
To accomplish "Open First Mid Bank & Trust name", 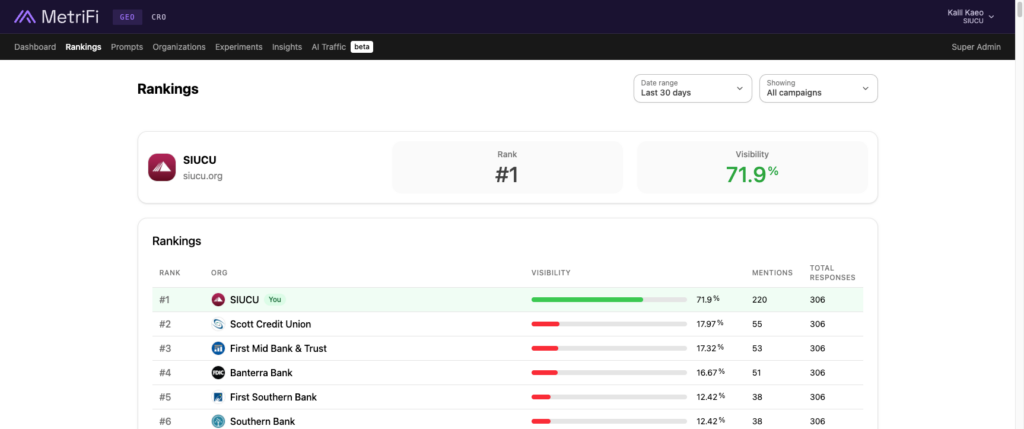I will point(278,349).
